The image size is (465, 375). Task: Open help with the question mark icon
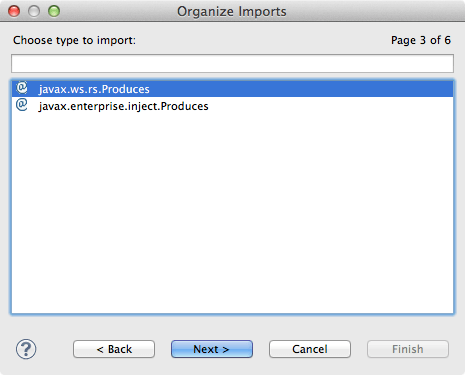26,349
